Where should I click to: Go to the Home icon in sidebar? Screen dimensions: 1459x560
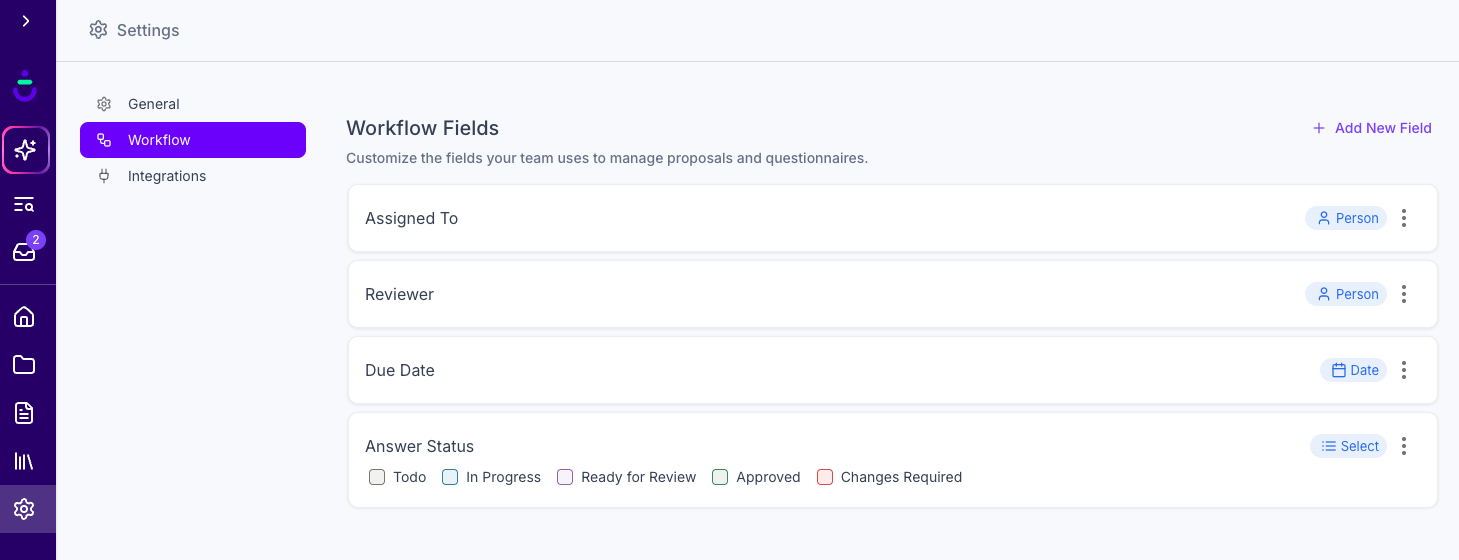tap(25, 317)
